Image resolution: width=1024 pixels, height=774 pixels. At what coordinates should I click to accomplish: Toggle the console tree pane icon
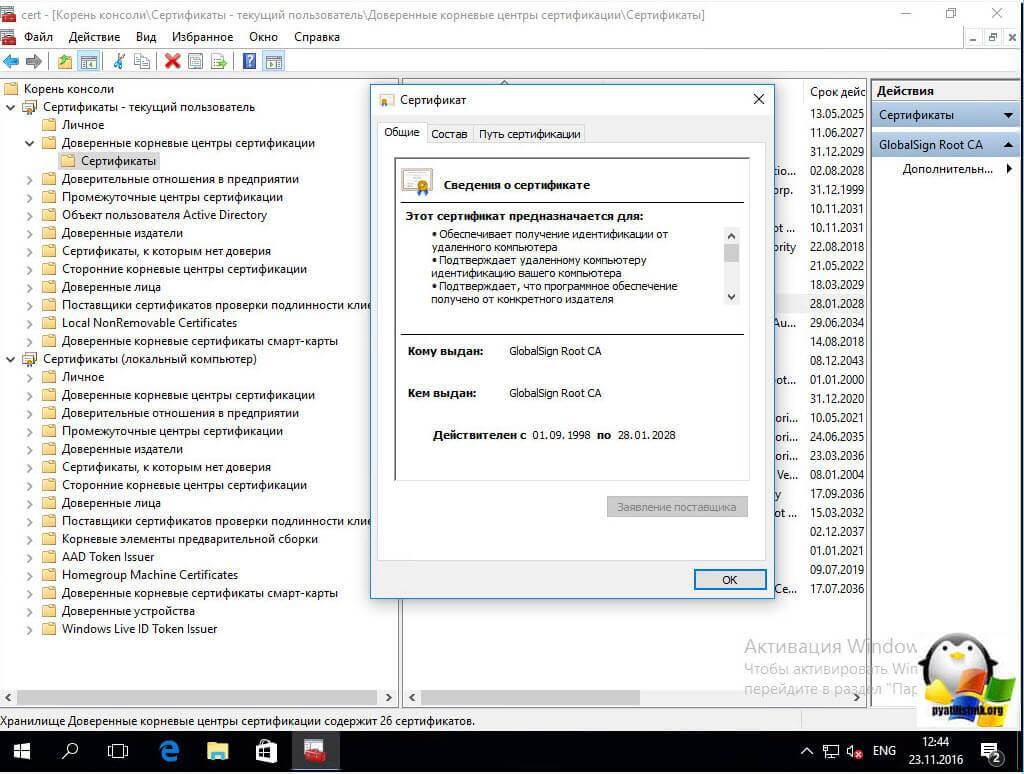(x=89, y=61)
